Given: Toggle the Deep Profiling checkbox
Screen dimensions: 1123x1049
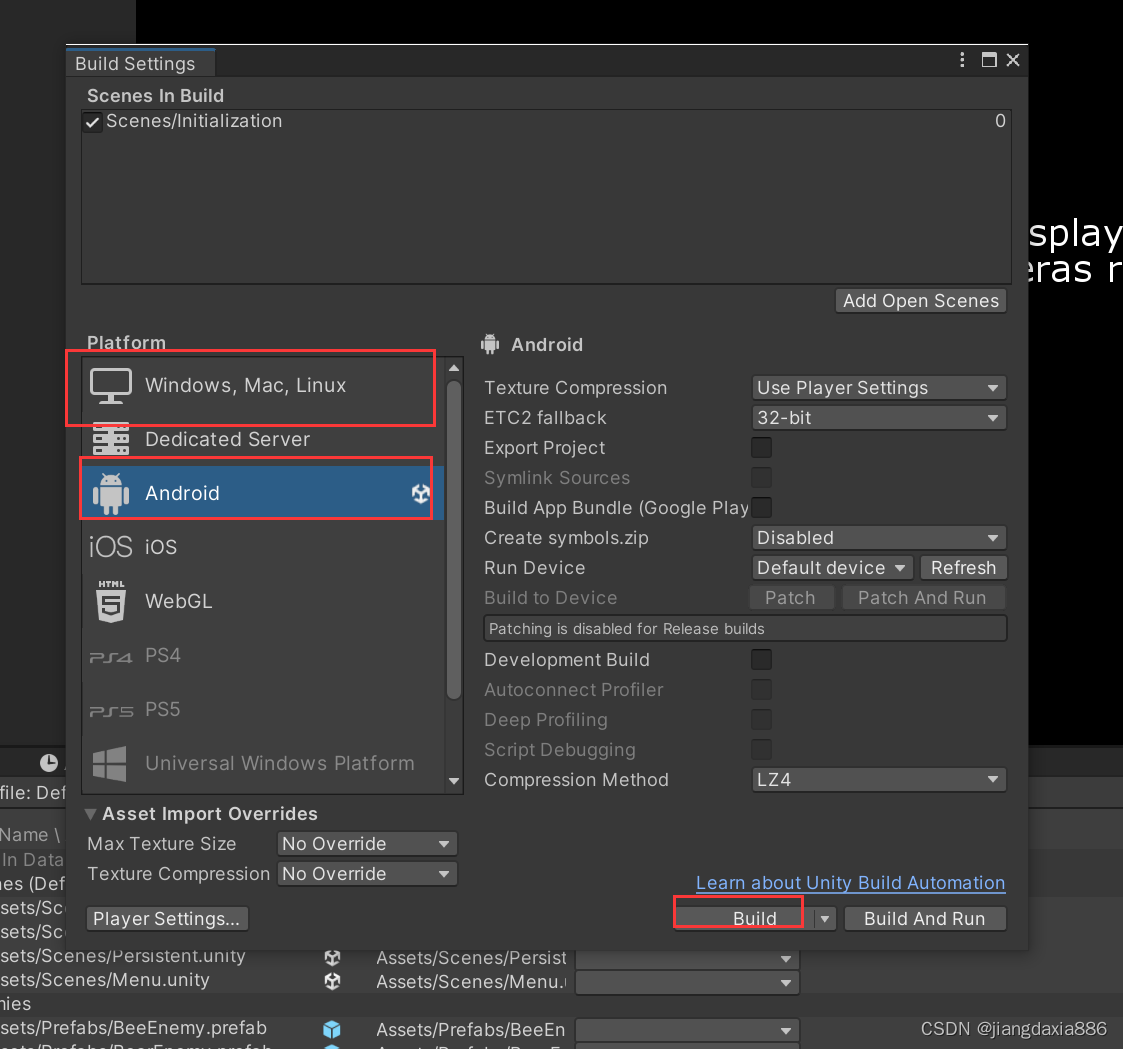Looking at the screenshot, I should point(761,720).
